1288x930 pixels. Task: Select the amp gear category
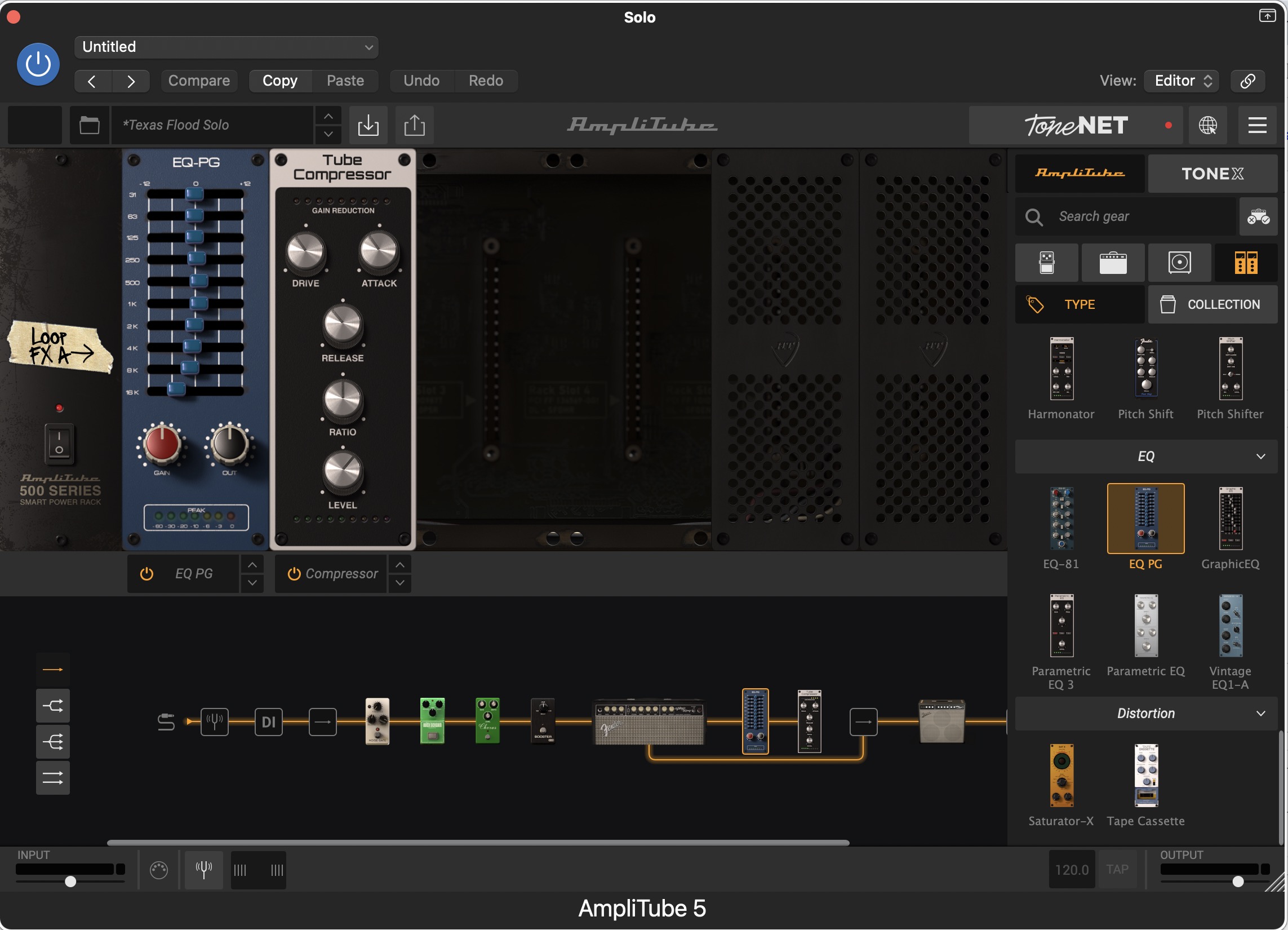point(1113,263)
